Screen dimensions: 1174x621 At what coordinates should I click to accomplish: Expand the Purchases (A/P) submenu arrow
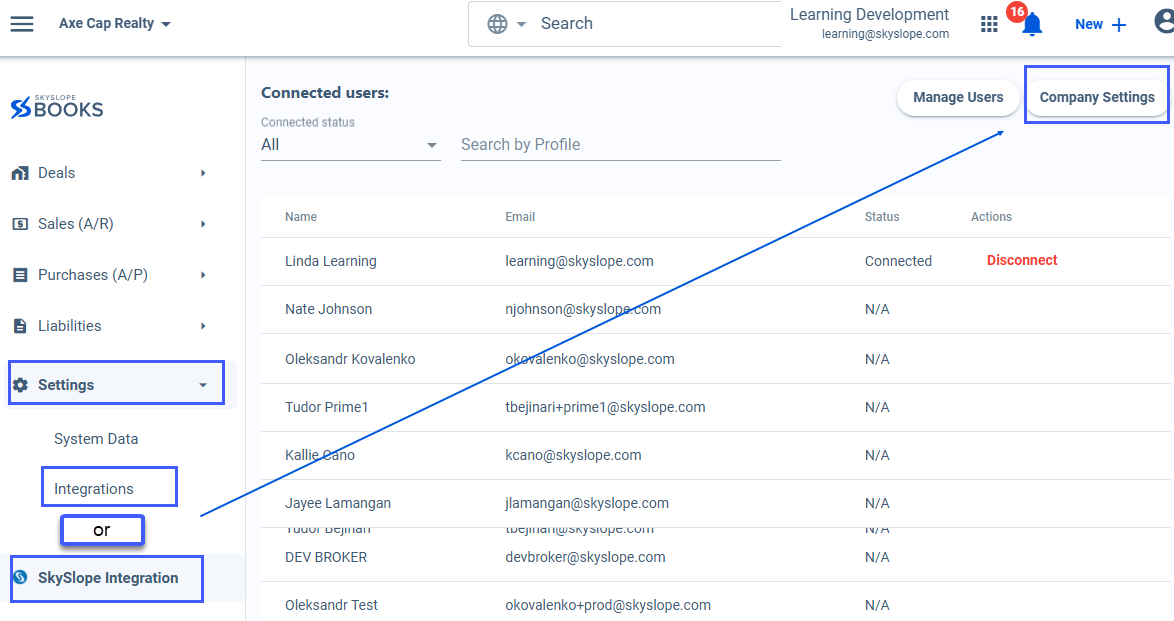coord(203,275)
